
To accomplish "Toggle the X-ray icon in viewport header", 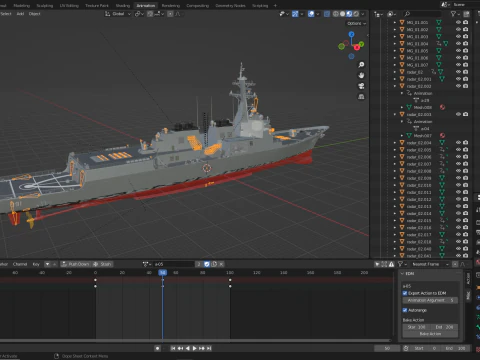I will pos(327,14).
